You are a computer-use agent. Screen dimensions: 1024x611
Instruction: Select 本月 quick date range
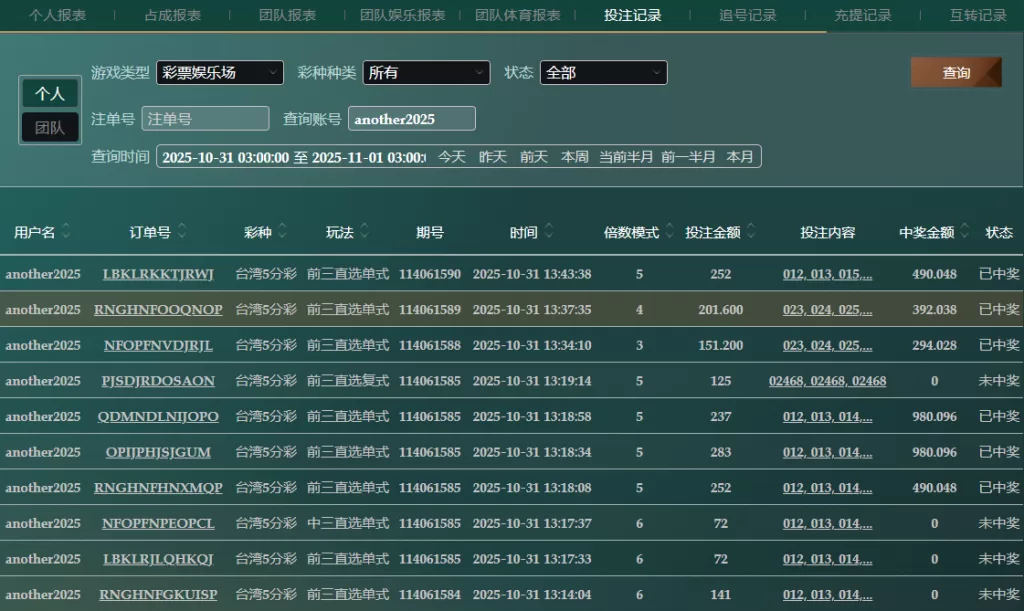point(740,157)
